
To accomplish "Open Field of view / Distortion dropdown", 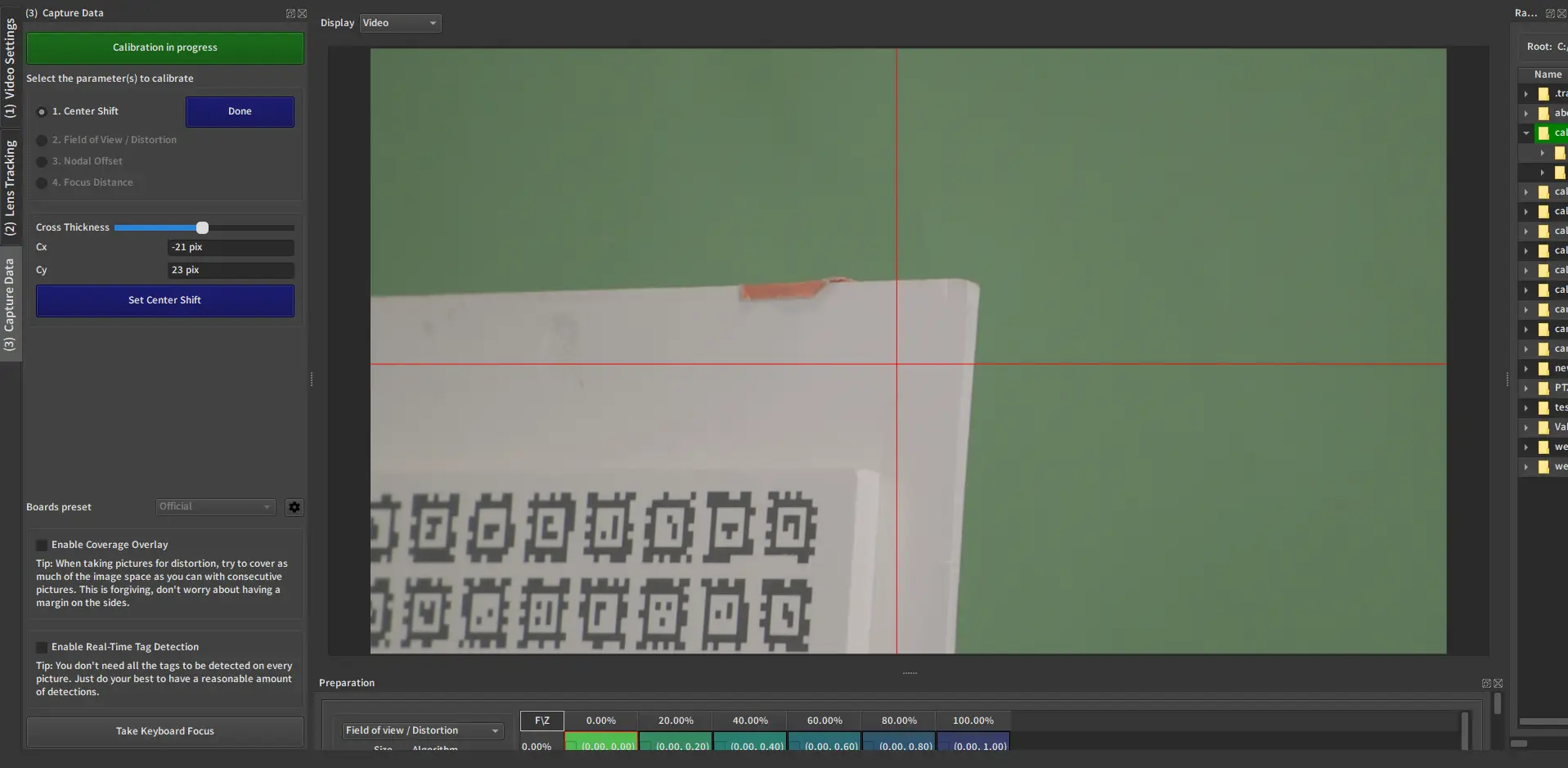I will (421, 730).
